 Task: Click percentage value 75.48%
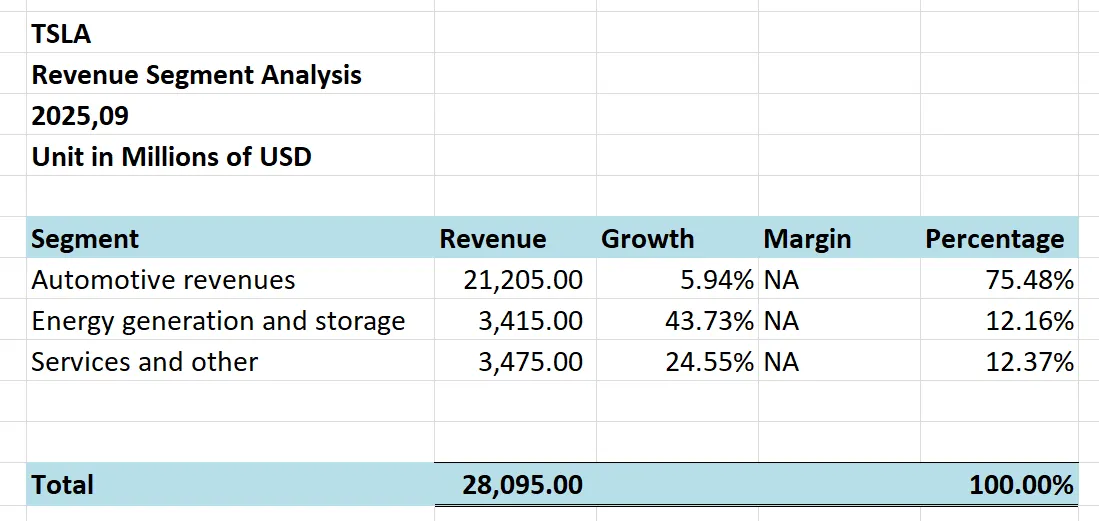[x=999, y=279]
